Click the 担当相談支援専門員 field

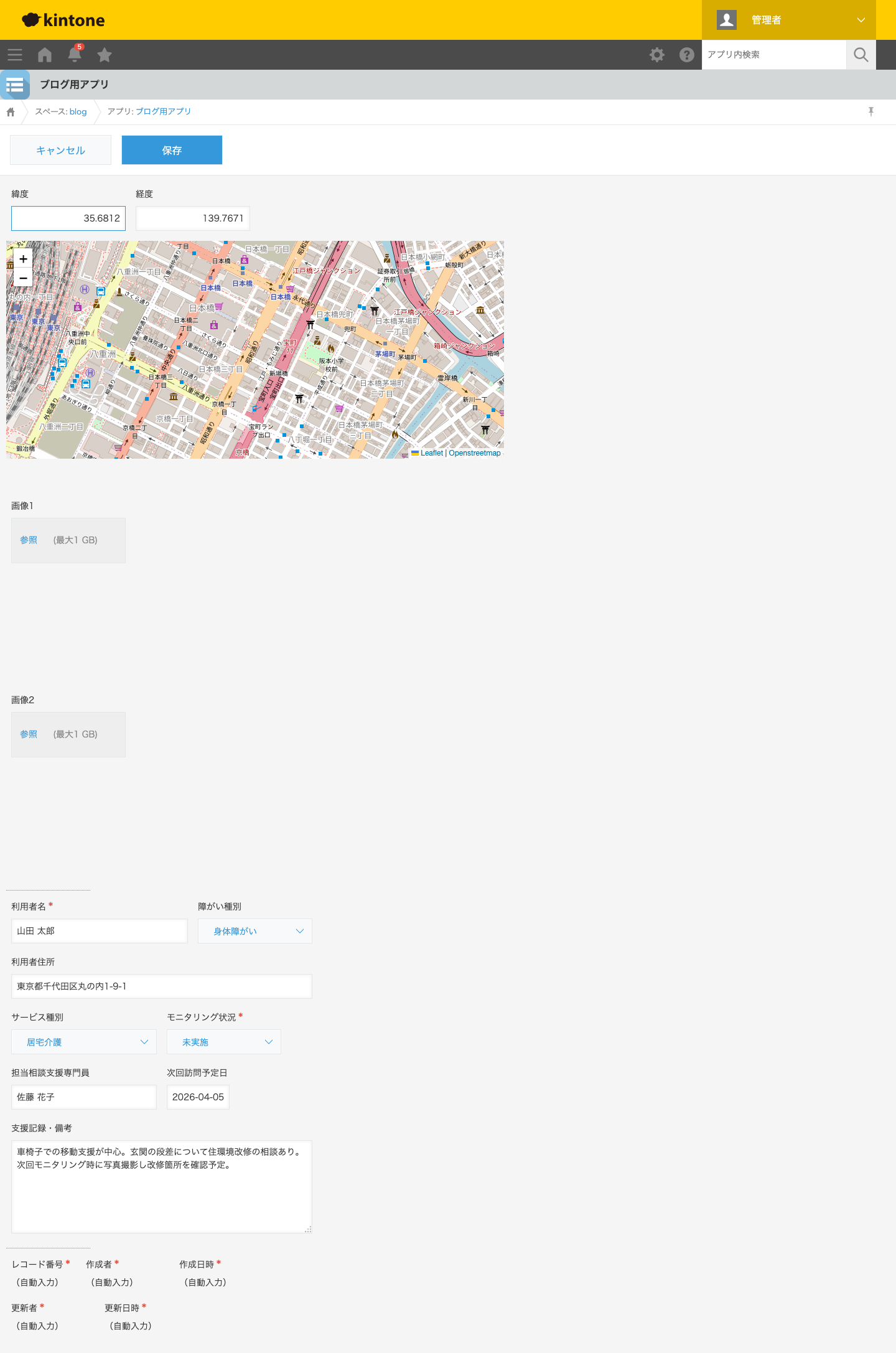[x=84, y=1097]
